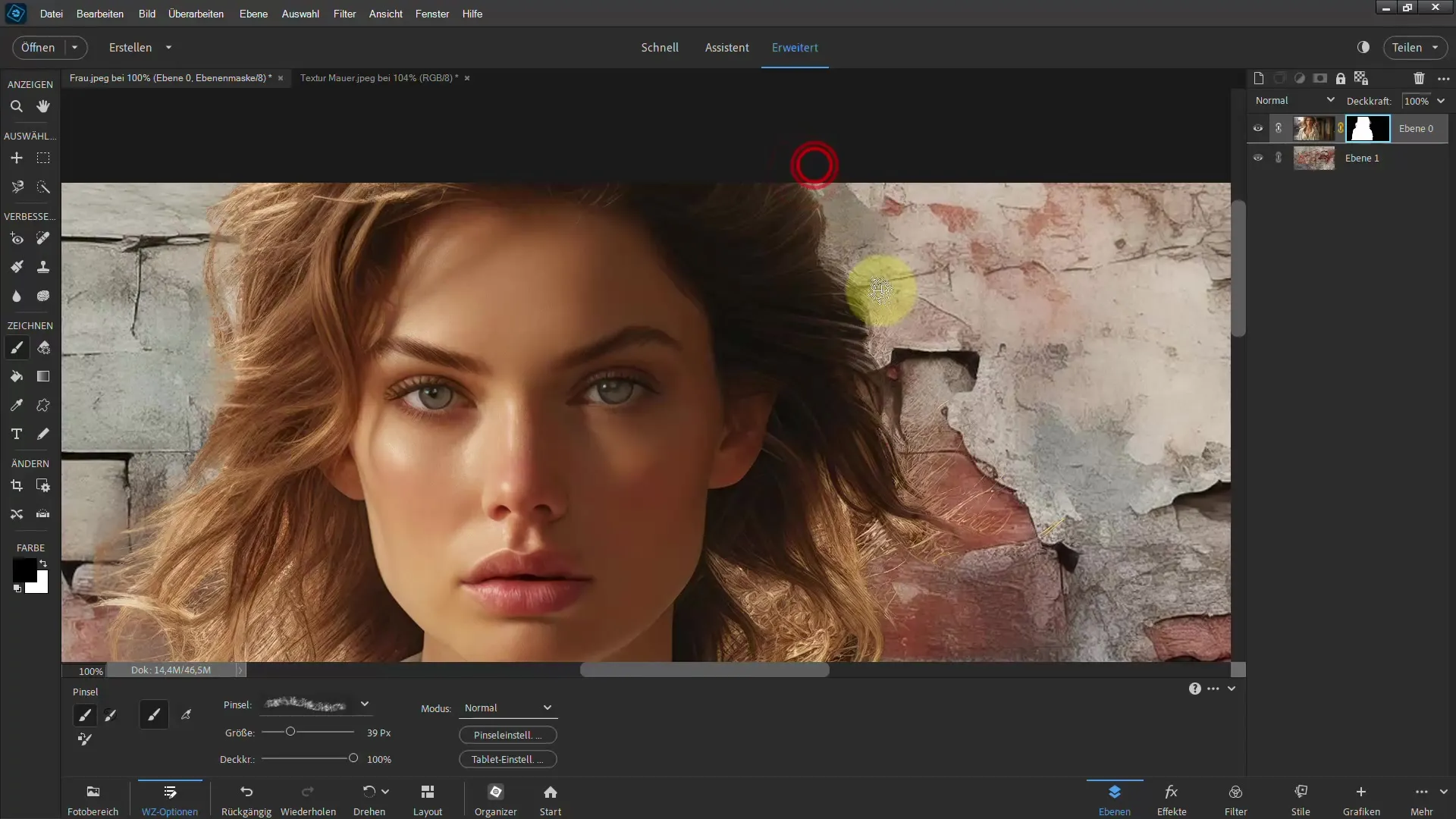Click Rückgängig undo button

(246, 800)
